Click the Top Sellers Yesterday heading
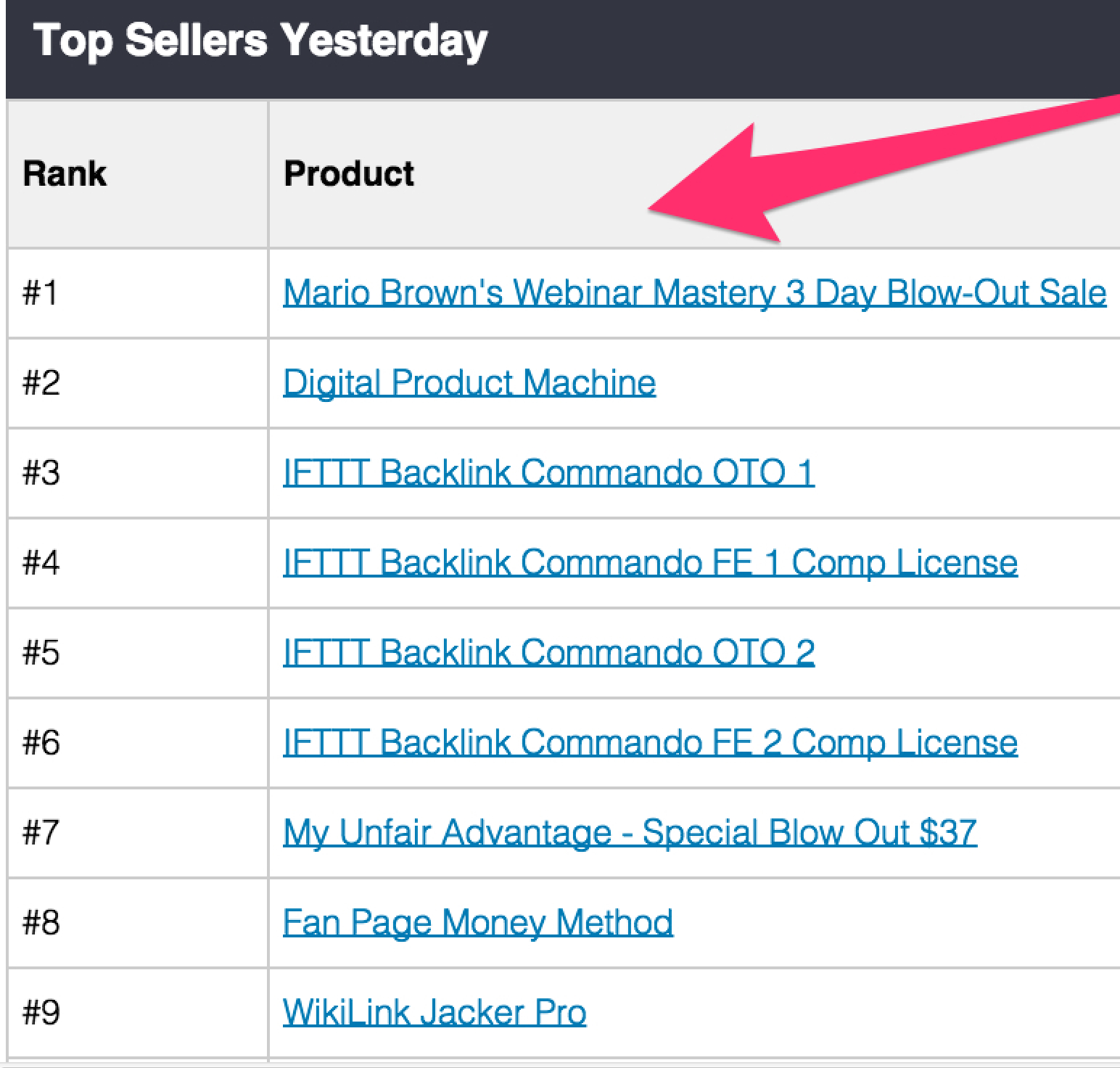The image size is (1120, 1068). coord(260,41)
